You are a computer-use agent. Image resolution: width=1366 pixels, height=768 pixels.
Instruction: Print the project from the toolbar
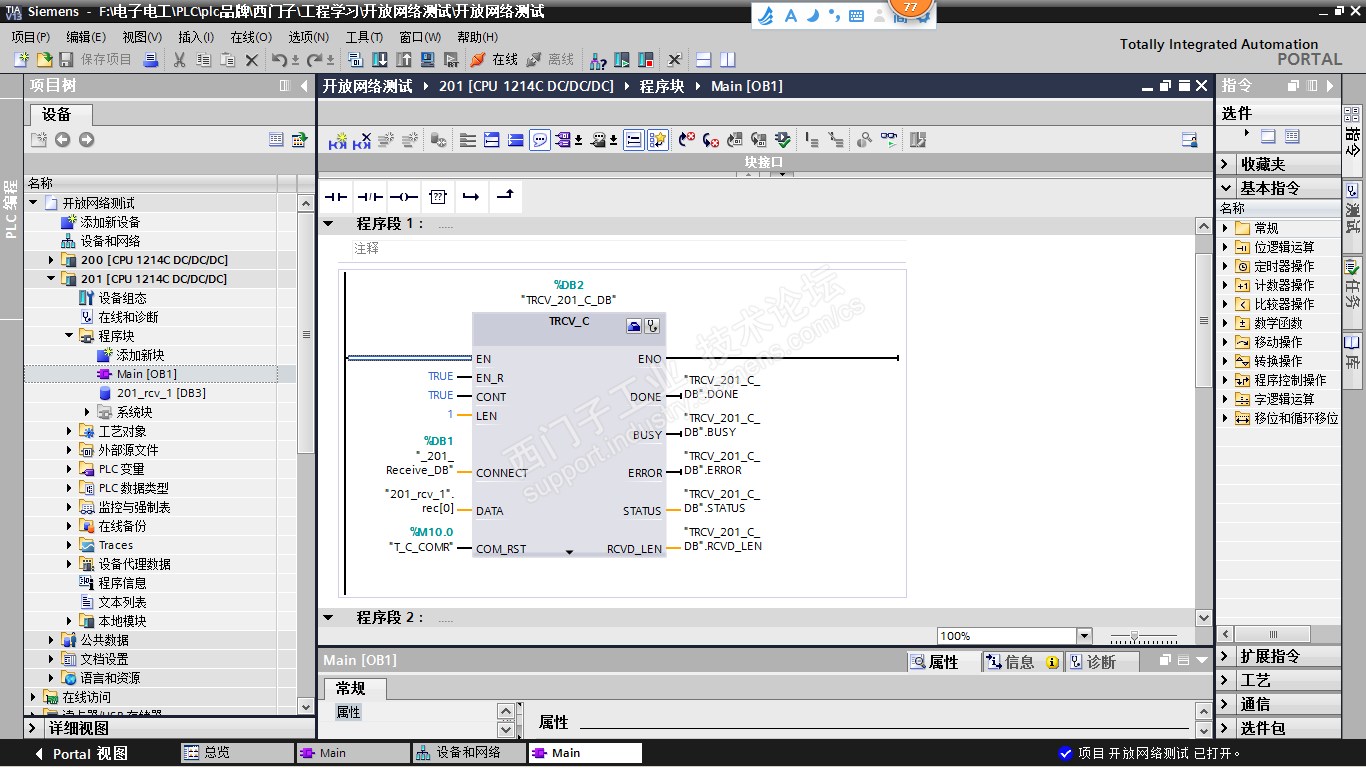click(x=151, y=60)
